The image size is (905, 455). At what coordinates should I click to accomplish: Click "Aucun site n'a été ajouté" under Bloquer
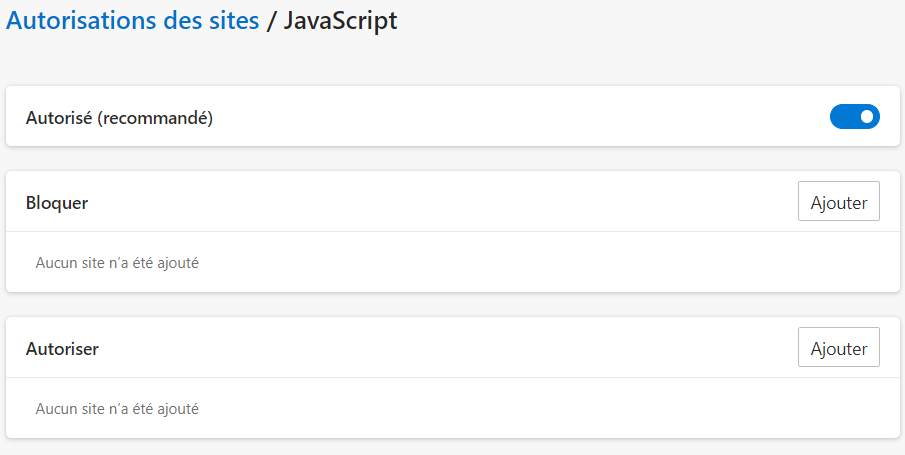tap(117, 263)
